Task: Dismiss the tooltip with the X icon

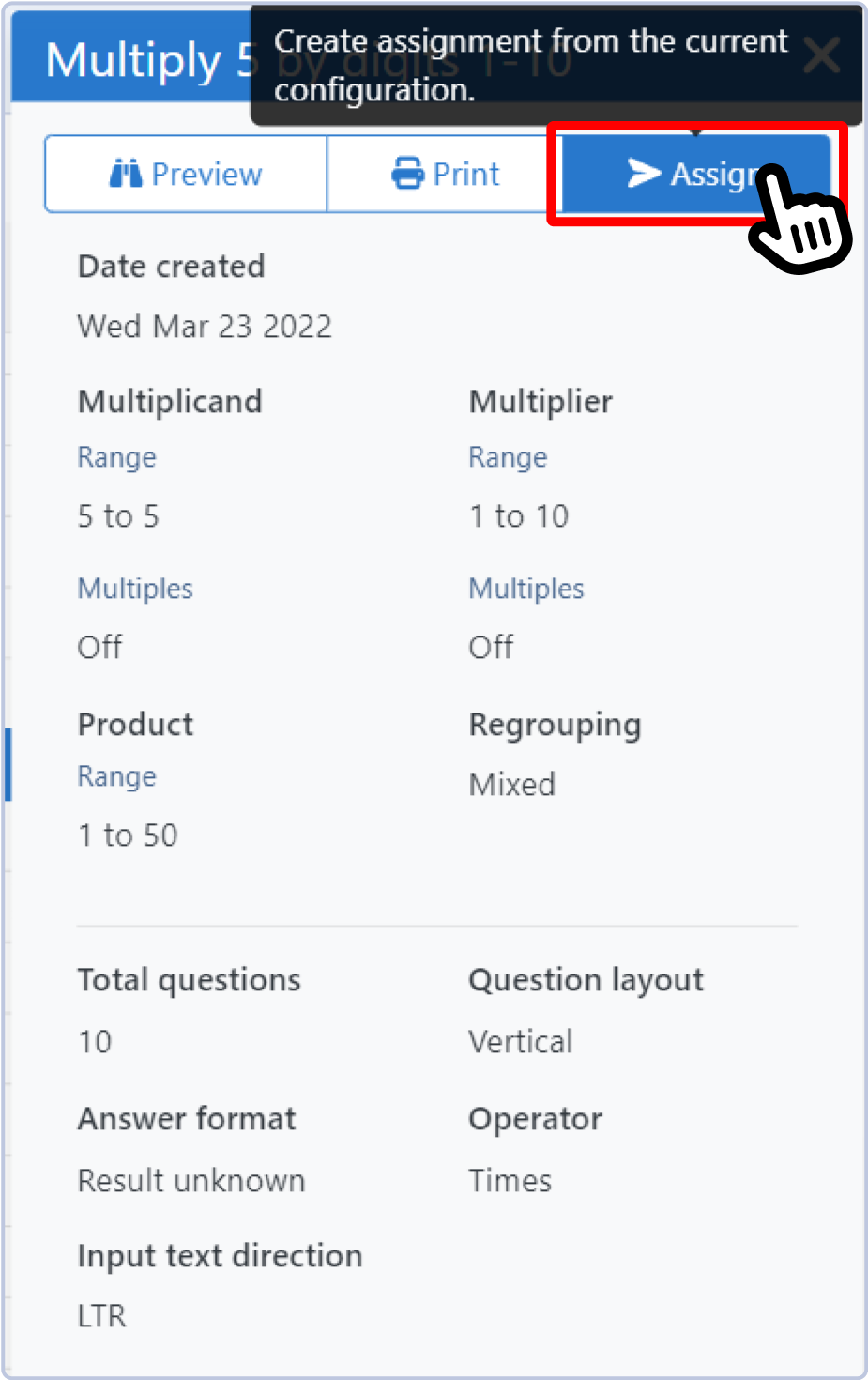Action: click(x=821, y=56)
